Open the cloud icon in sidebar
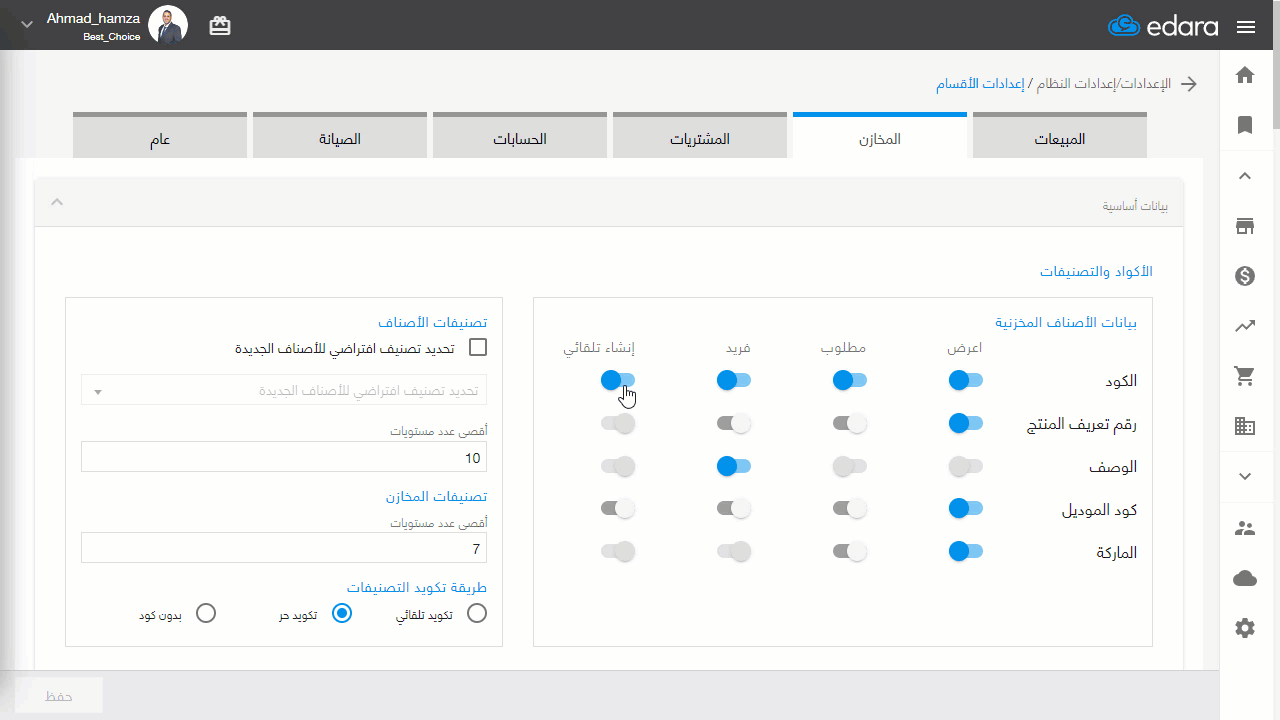The width and height of the screenshot is (1280, 720). tap(1245, 578)
